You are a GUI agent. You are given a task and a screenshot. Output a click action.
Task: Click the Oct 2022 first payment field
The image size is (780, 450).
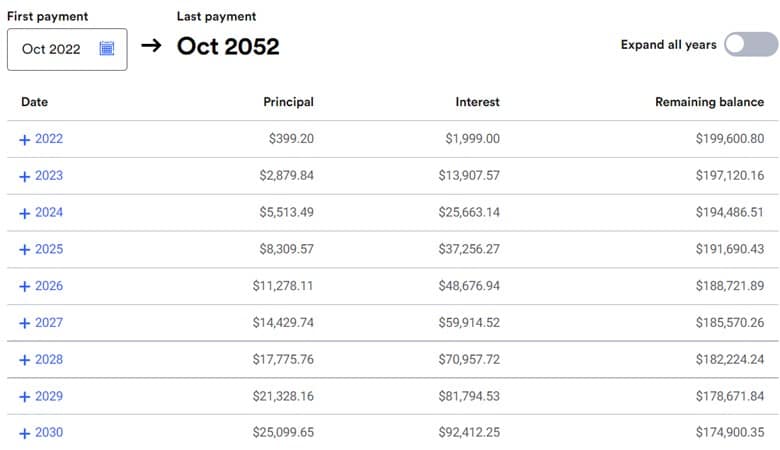coord(52,49)
